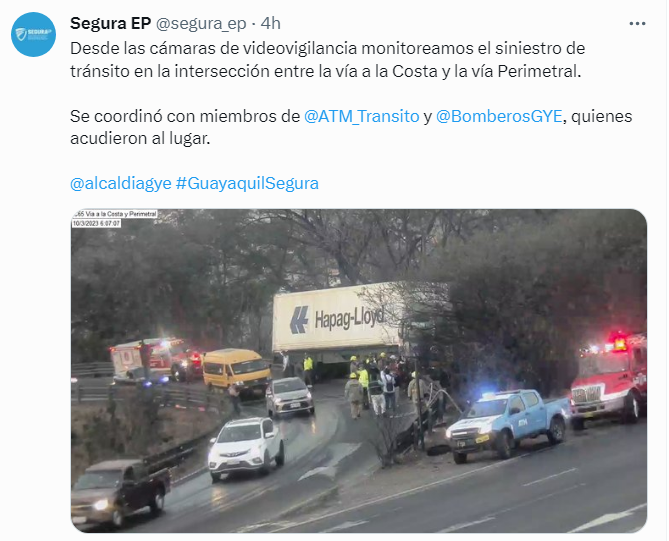Viewport: 669px width, 541px height.
Task: Click the dark pickup truck in photo's corner
Action: coord(121,492)
